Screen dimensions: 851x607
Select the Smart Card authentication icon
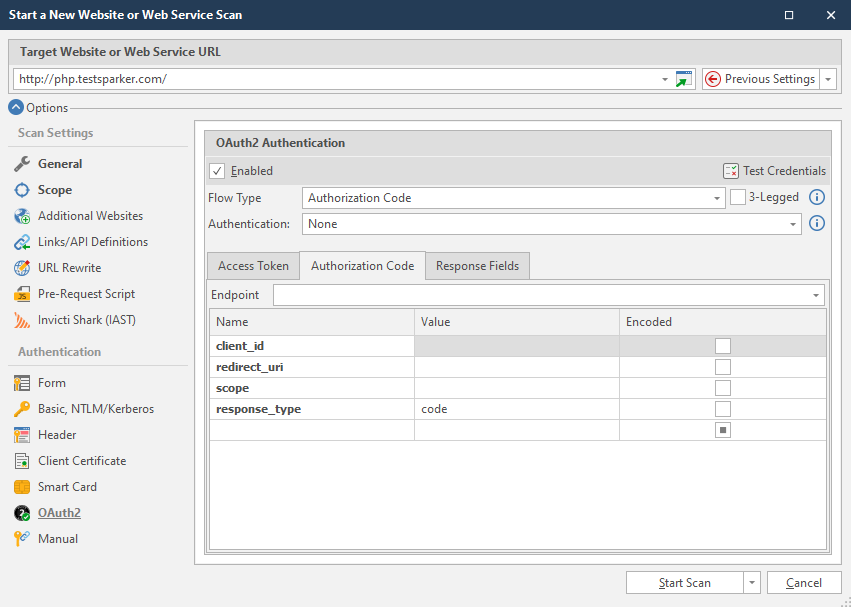coord(22,487)
